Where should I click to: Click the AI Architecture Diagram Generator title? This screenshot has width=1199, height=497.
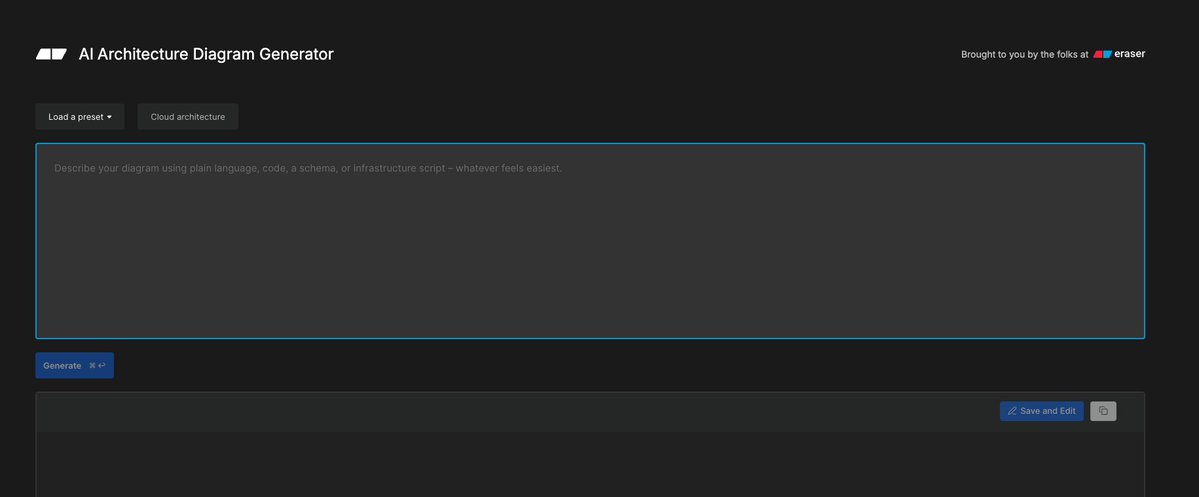coord(206,54)
